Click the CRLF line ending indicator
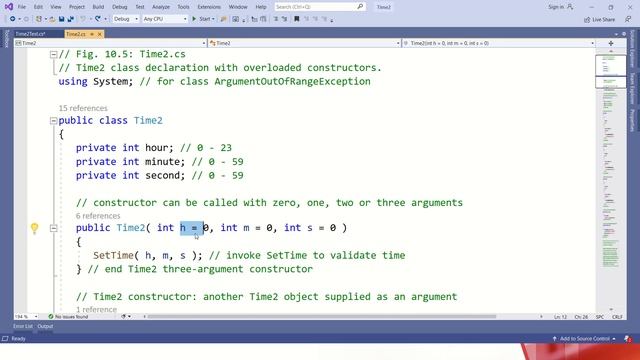The image size is (640, 360). [x=617, y=317]
